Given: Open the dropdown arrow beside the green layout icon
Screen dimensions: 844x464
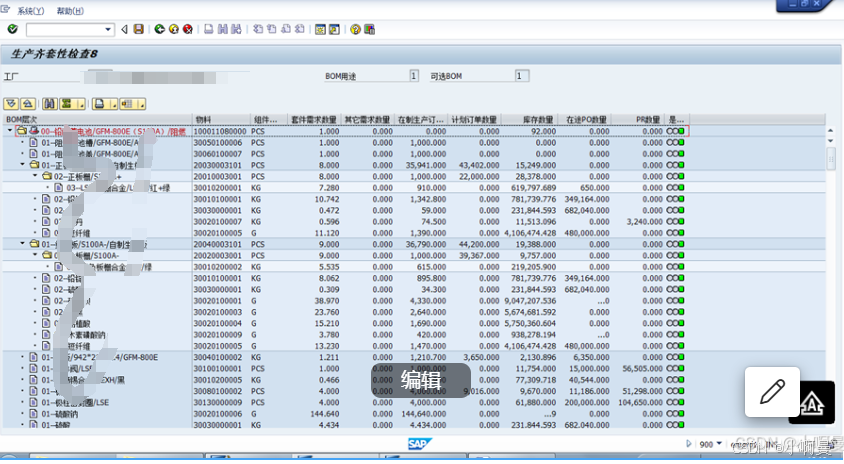Looking at the screenshot, I should pos(80,104).
